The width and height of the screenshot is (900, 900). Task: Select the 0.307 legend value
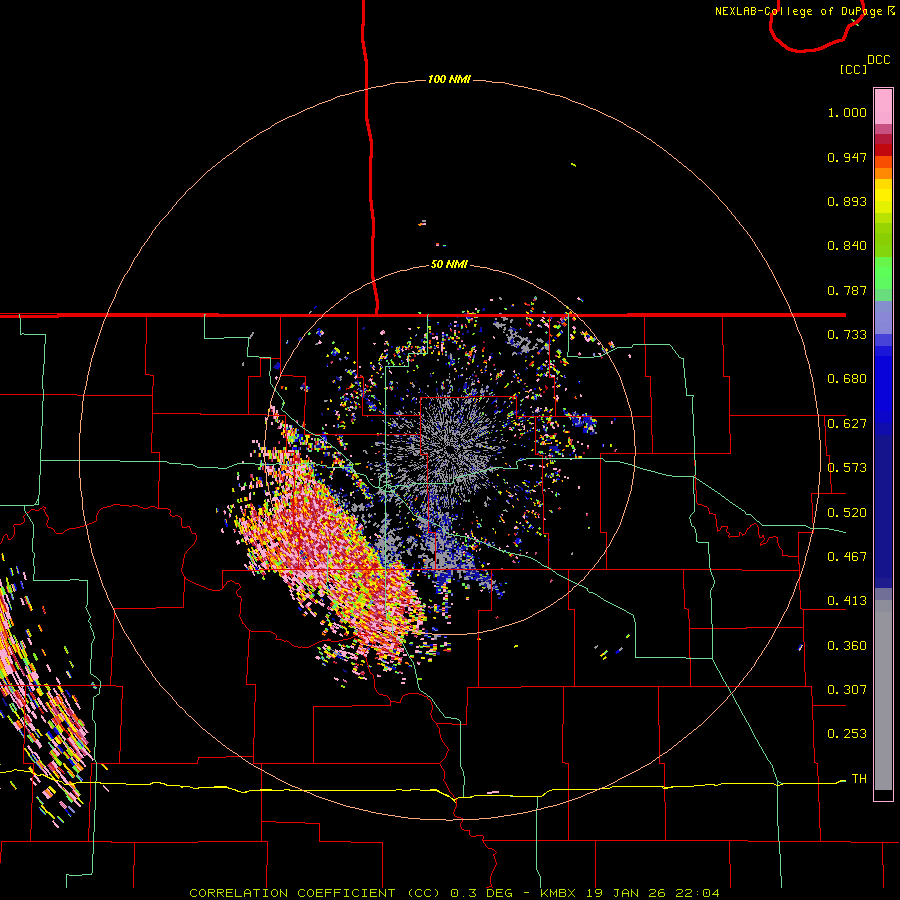pyautogui.click(x=847, y=690)
